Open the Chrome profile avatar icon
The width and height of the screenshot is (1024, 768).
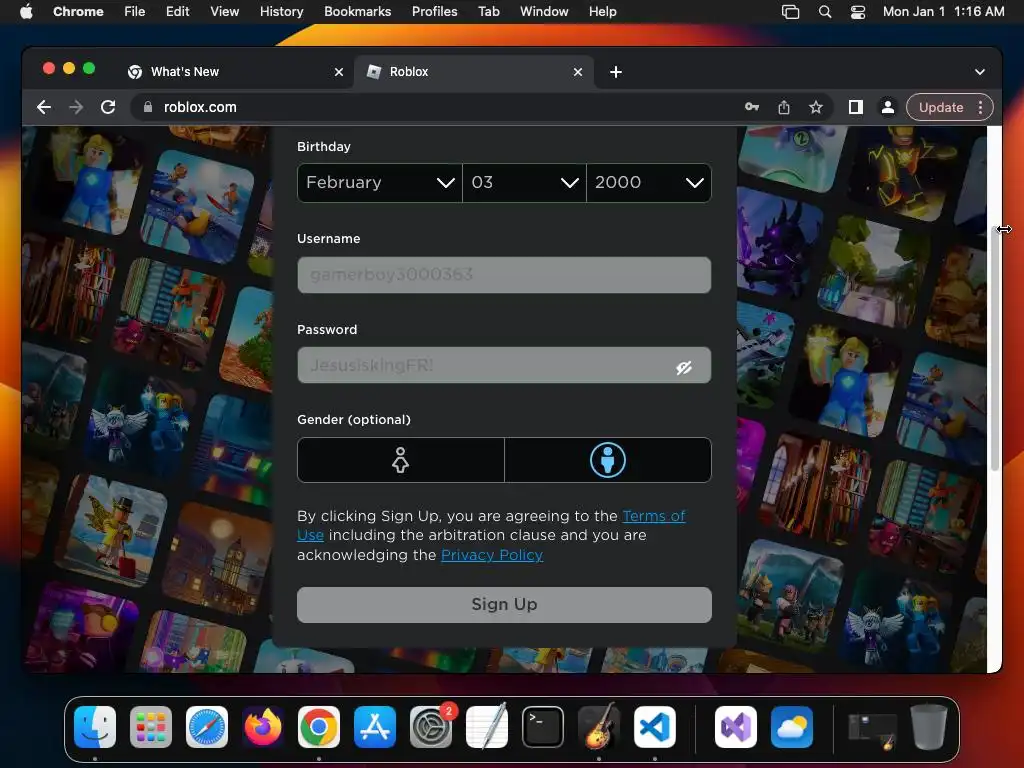point(888,107)
